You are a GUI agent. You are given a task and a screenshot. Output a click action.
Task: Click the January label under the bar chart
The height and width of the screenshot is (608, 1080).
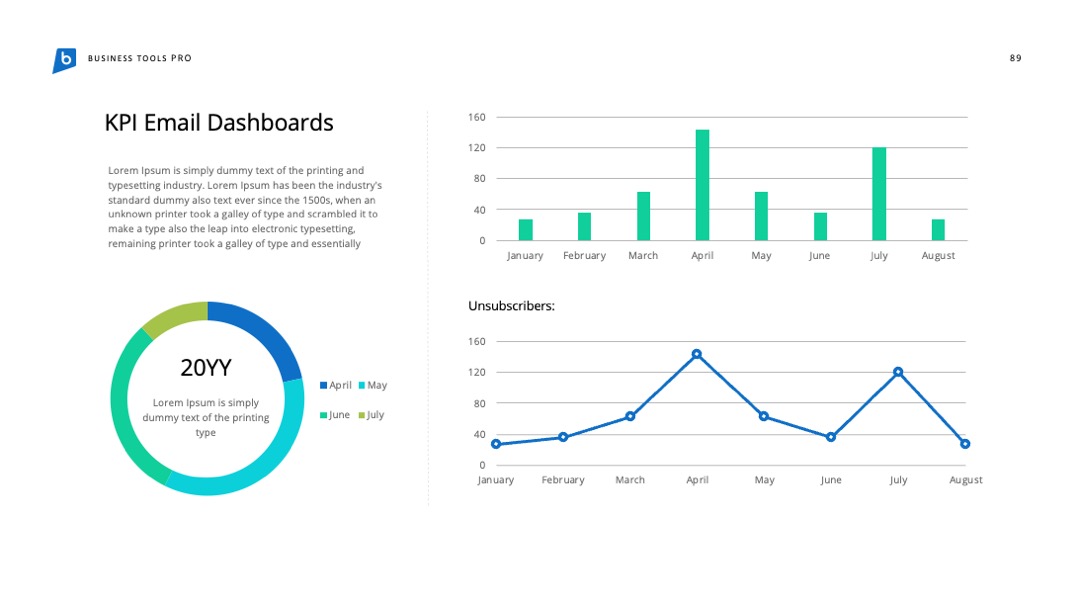525,255
